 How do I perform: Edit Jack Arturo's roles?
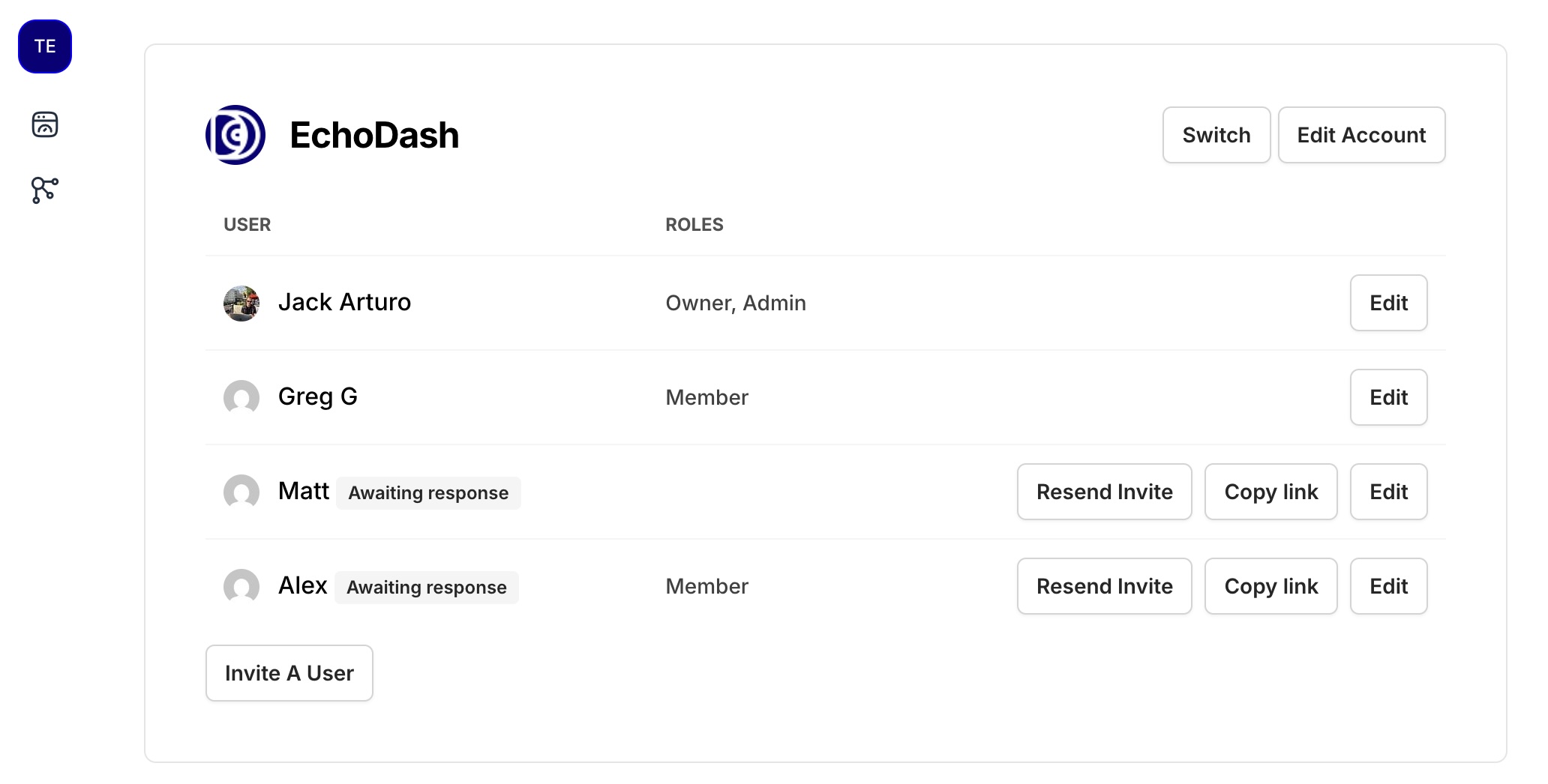(1387, 303)
